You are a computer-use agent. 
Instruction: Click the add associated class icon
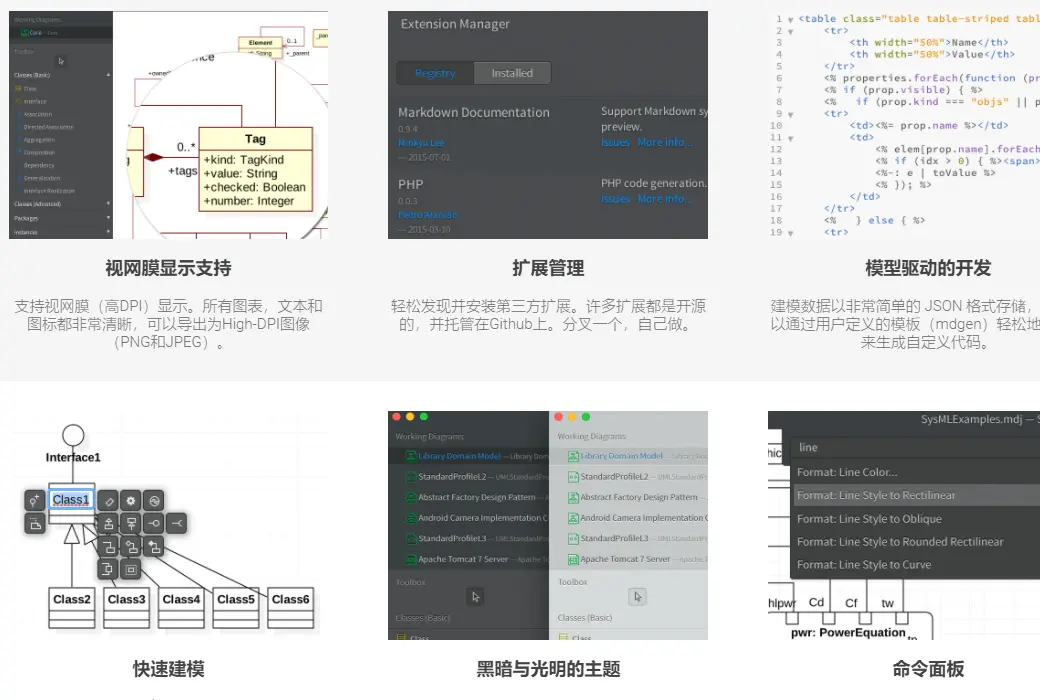(107, 547)
